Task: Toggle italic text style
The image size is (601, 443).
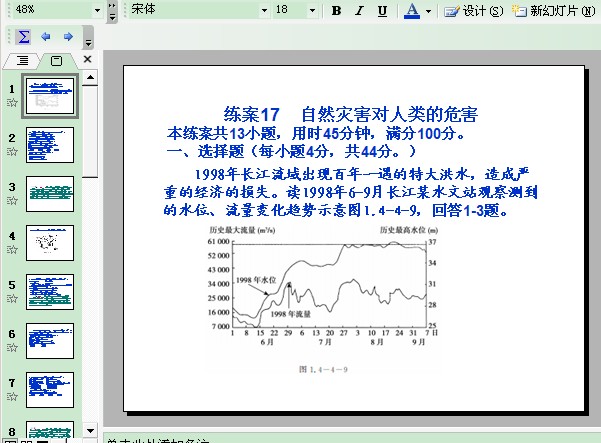Action: pyautogui.click(x=360, y=11)
